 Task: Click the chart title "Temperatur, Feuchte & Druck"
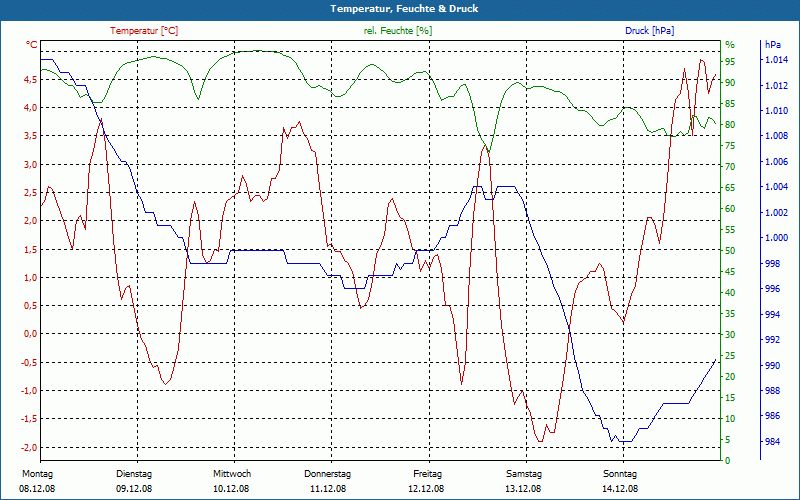pyautogui.click(x=404, y=9)
